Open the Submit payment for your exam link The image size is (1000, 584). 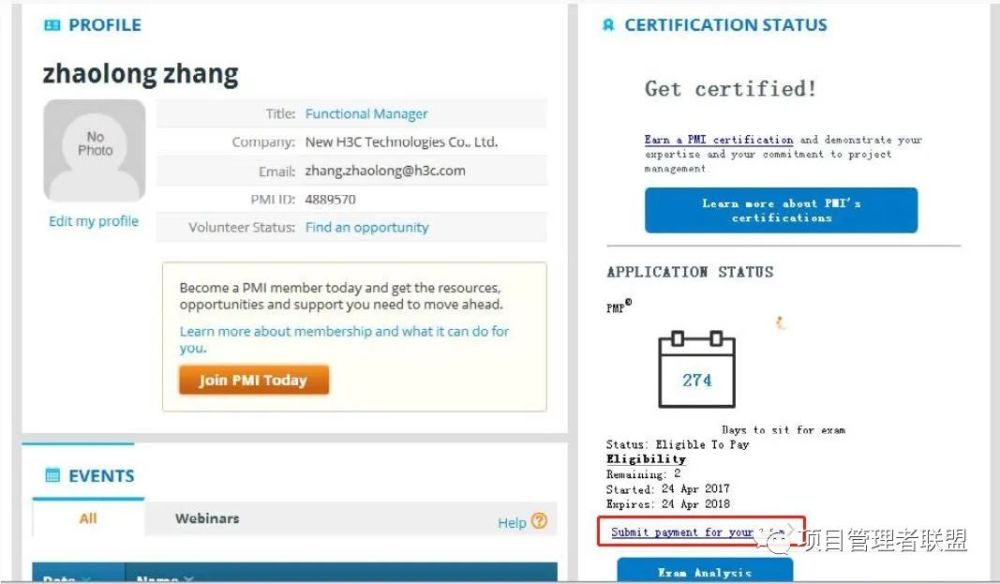[698, 532]
